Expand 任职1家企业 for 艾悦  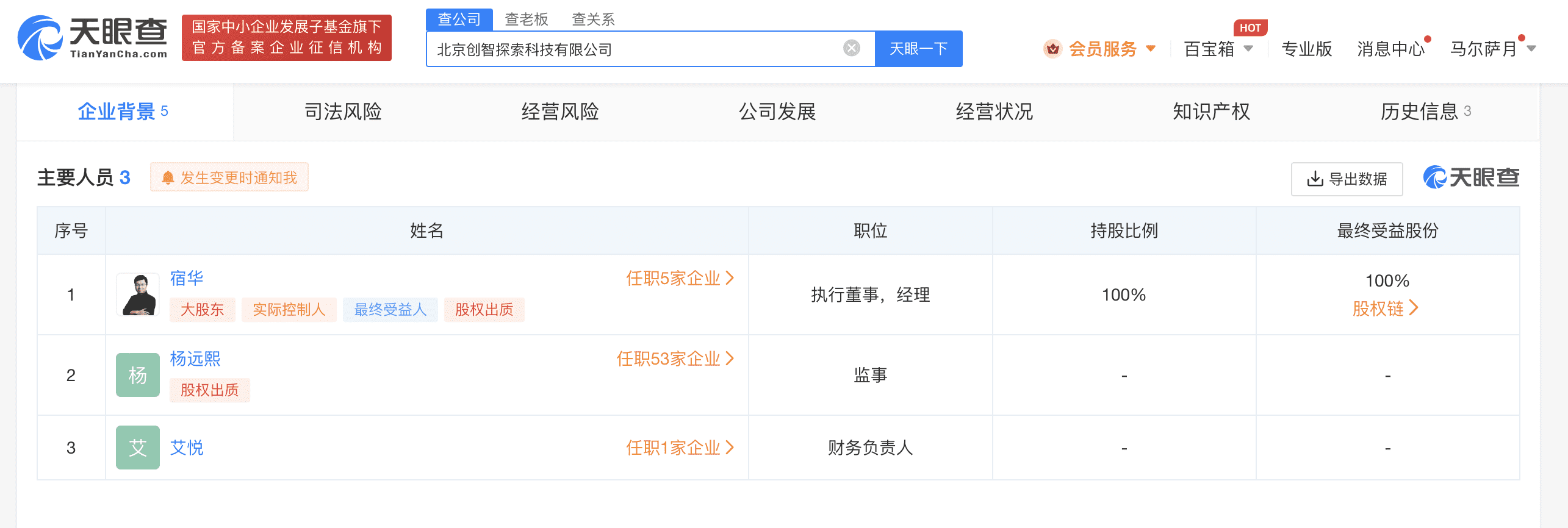[680, 448]
